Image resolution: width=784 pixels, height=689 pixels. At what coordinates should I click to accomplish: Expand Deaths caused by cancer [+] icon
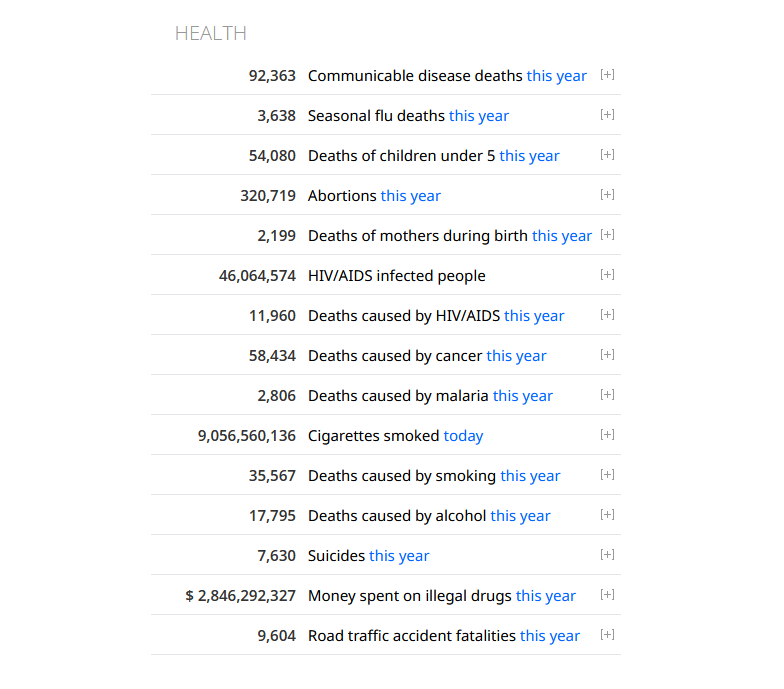607,354
